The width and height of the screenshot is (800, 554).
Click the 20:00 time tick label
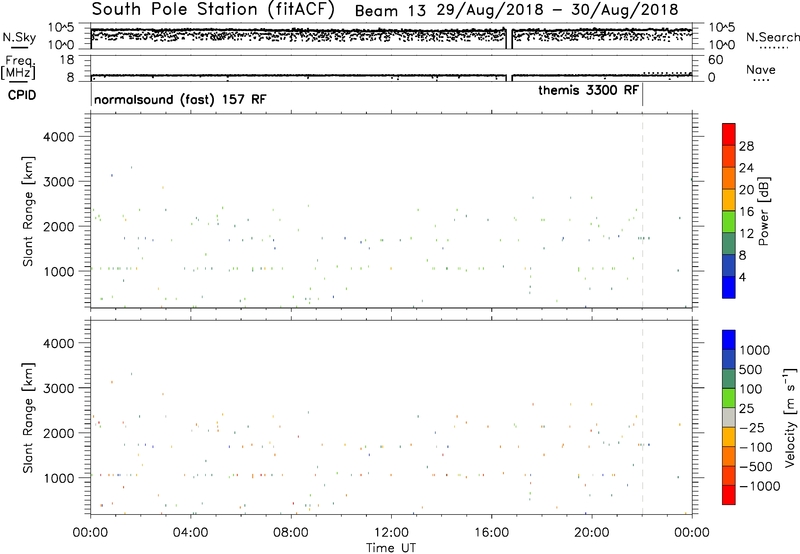tap(591, 533)
